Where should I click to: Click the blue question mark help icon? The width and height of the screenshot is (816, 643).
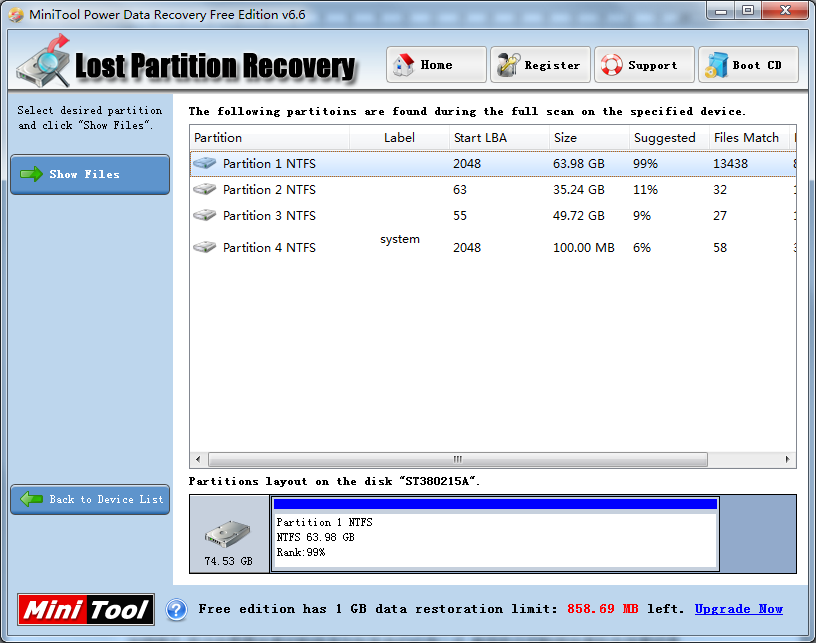[x=176, y=610]
